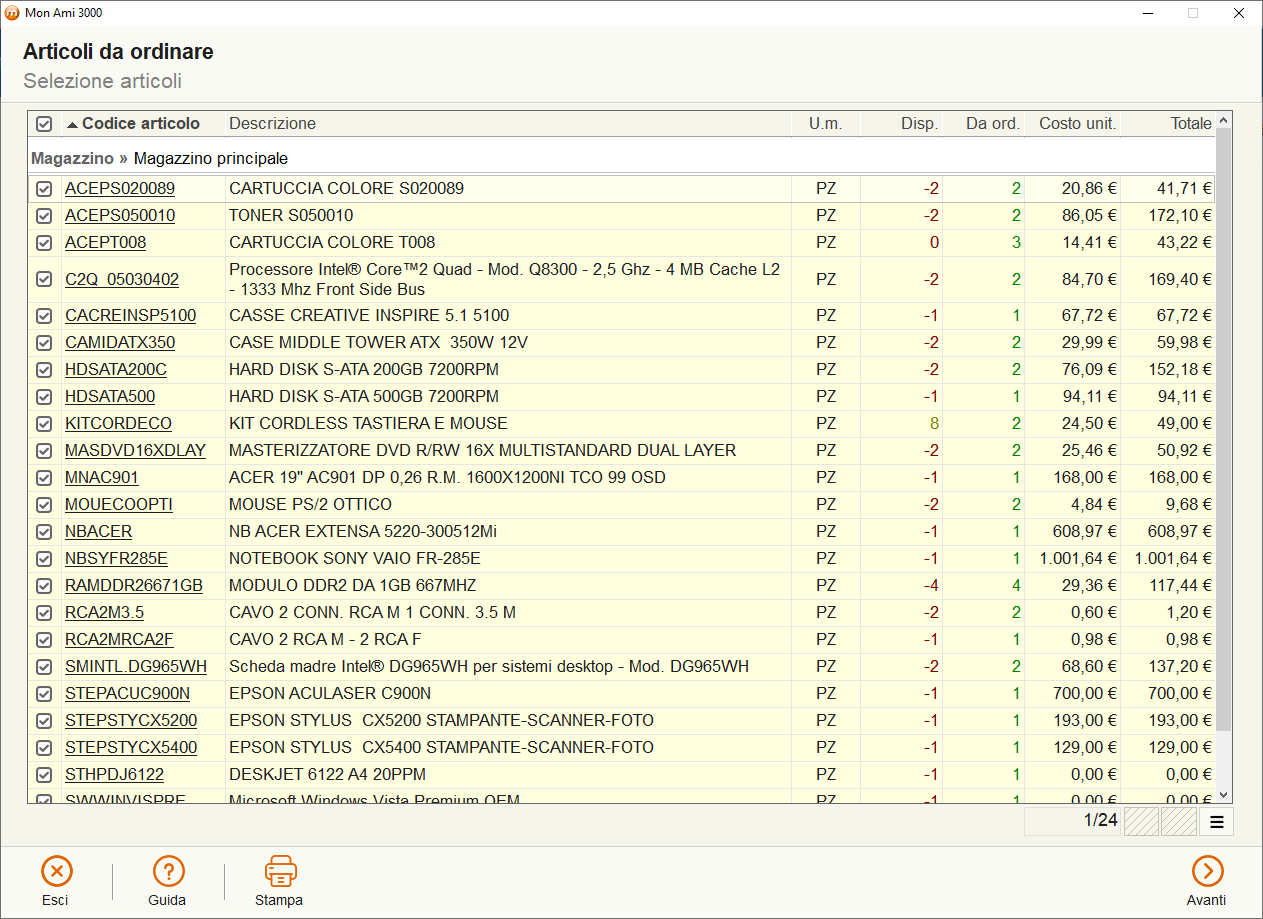
Task: Click Disp. value 8 for KITCORDECO
Action: (934, 423)
